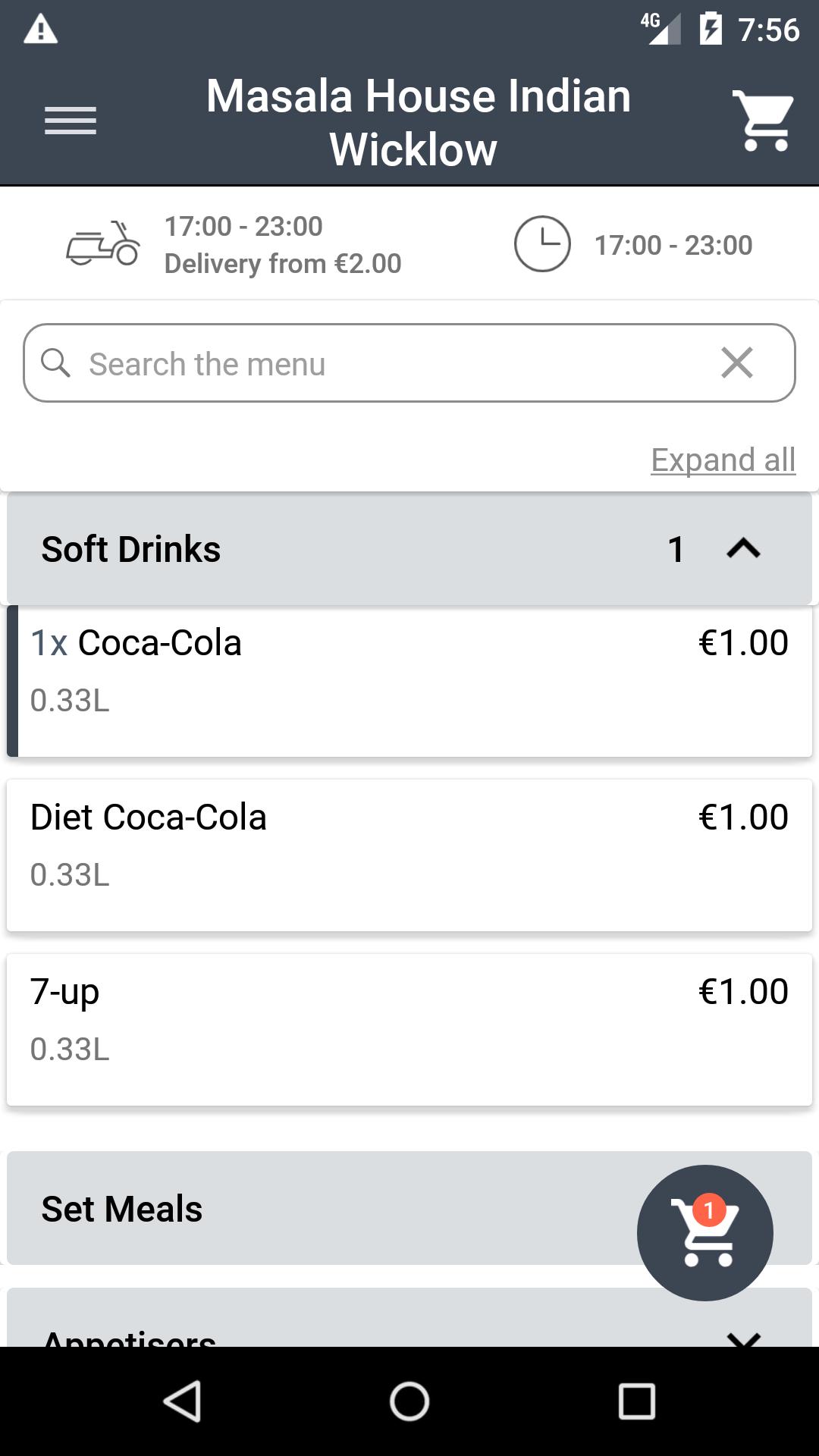Screen dimensions: 819x1456
Task: Add Diet Coca-Cola to the order
Action: pos(409,855)
